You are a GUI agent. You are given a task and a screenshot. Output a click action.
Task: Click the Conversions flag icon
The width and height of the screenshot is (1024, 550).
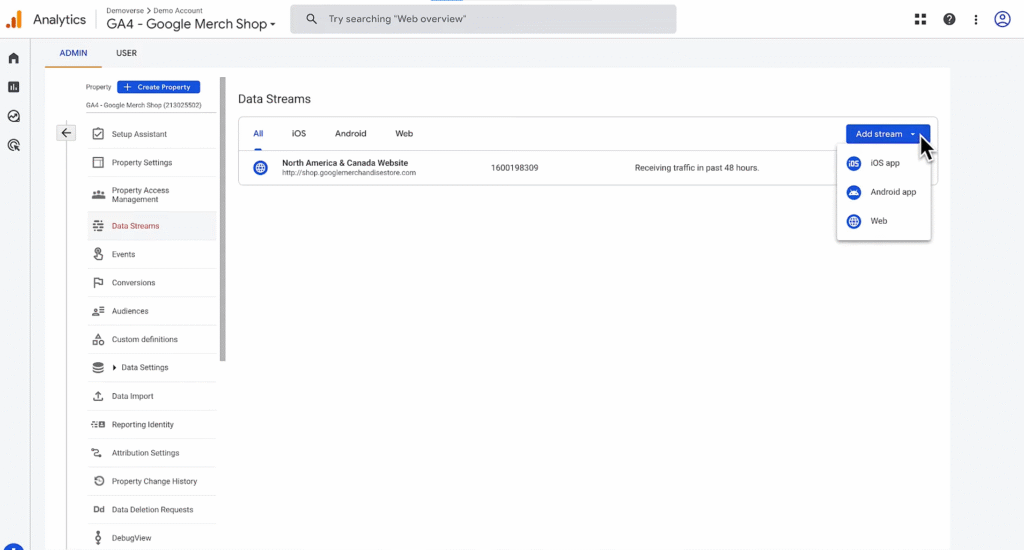pyautogui.click(x=98, y=283)
